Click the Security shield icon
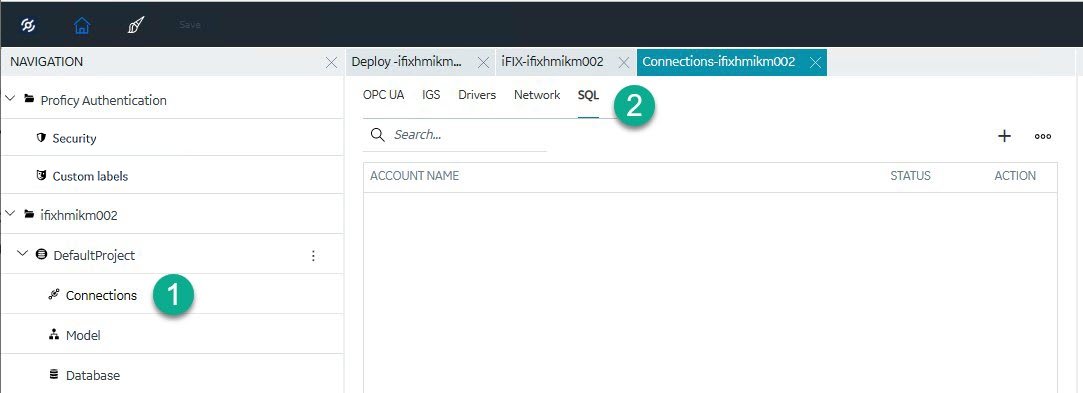Screen dimensions: 1083x393 [41, 138]
